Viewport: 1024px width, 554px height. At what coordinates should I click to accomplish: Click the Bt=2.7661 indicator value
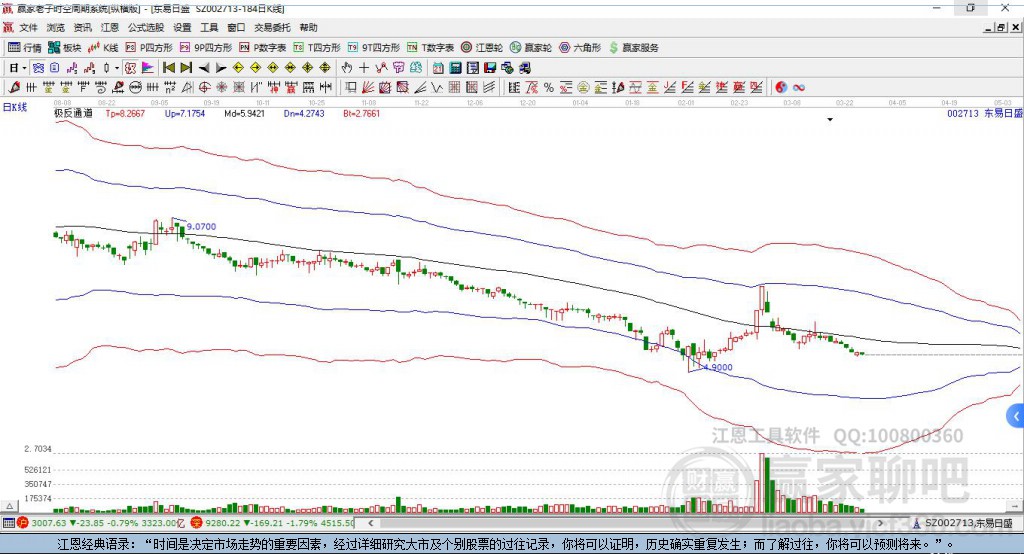point(361,114)
